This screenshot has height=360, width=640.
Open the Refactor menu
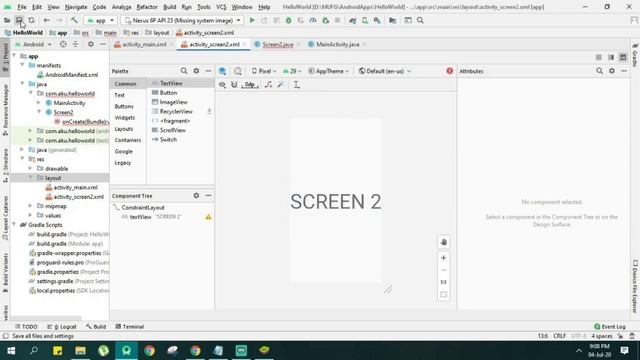tap(147, 7)
